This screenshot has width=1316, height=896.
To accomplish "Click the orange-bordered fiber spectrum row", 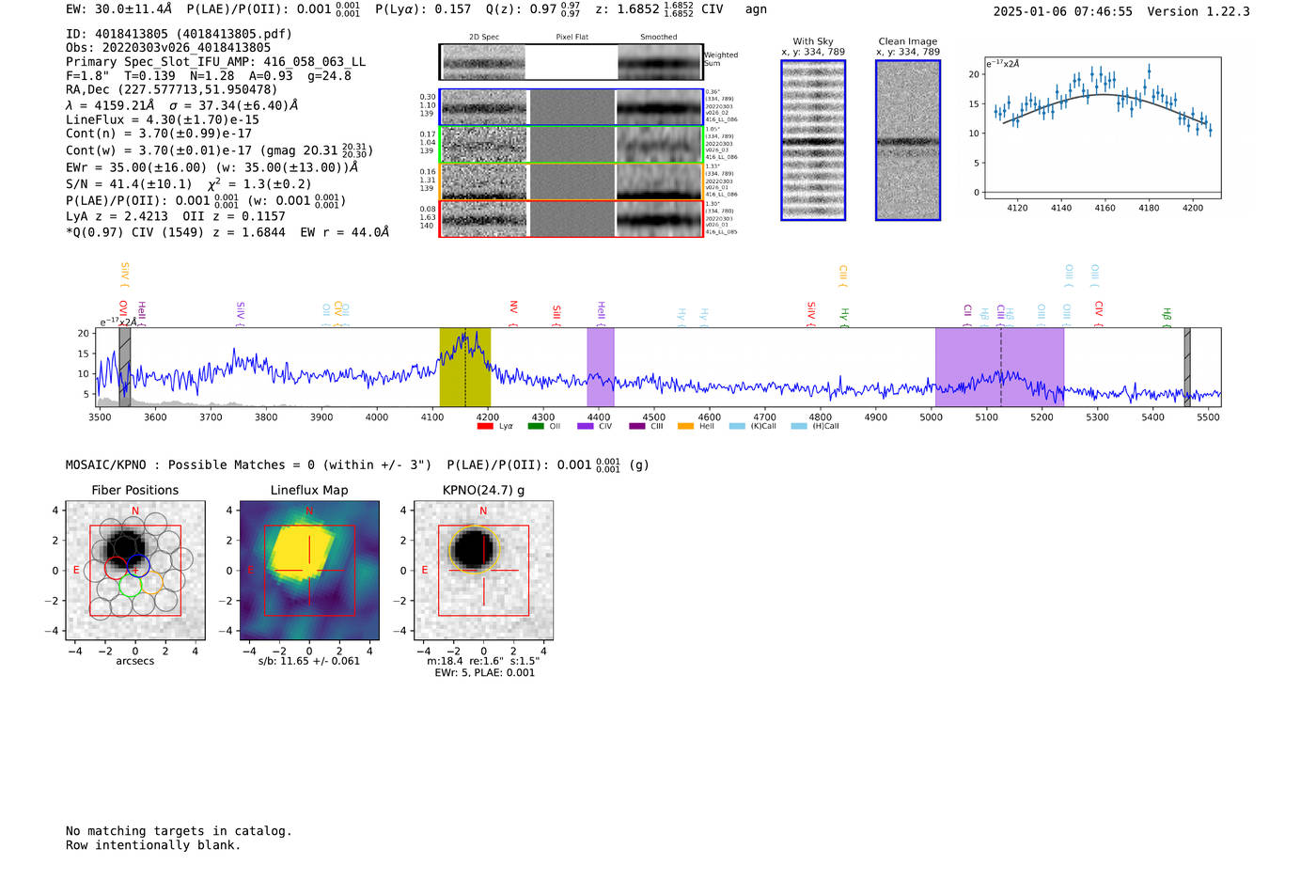I will click(572, 181).
